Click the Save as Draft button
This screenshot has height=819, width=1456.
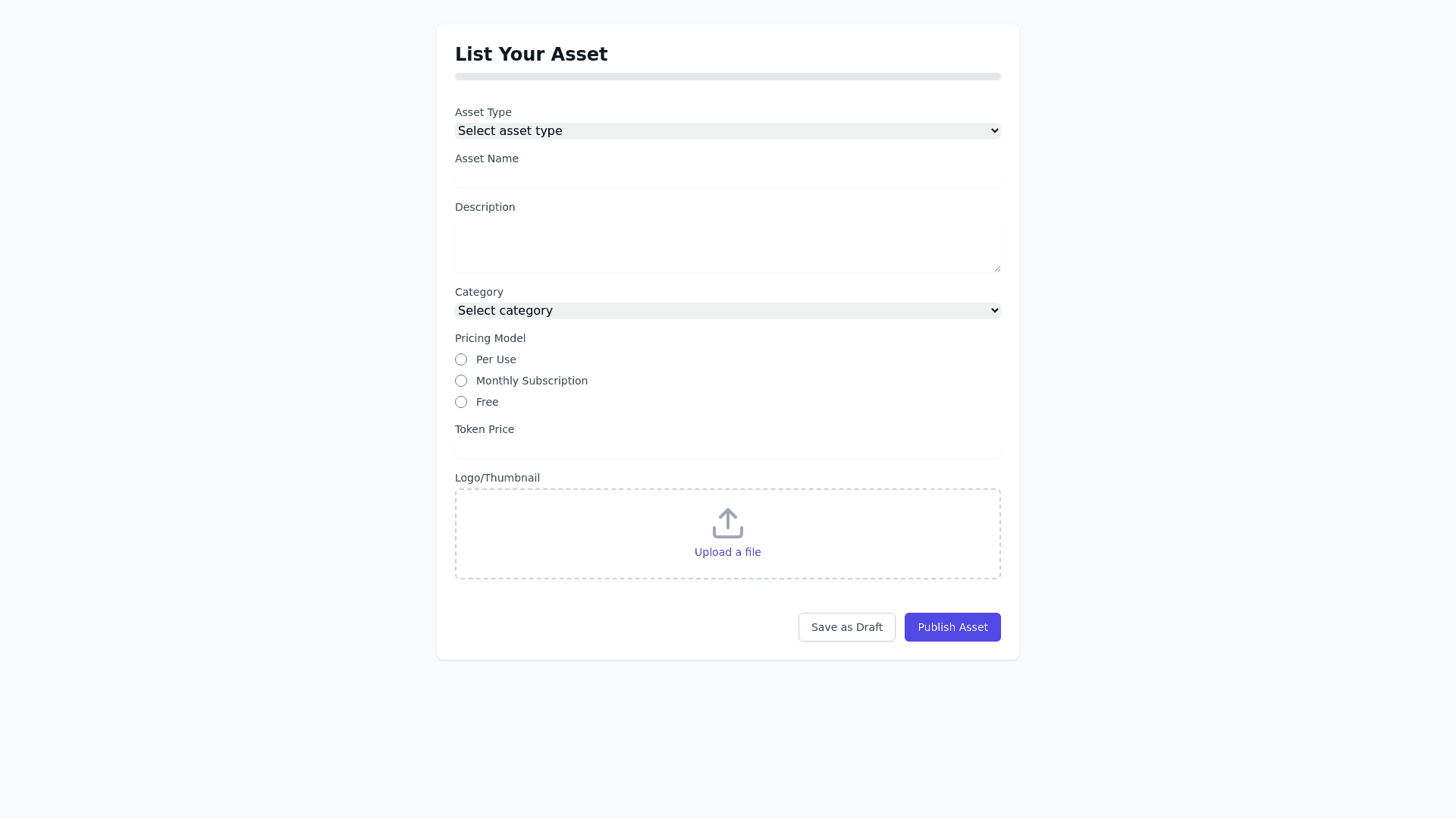coord(846,627)
